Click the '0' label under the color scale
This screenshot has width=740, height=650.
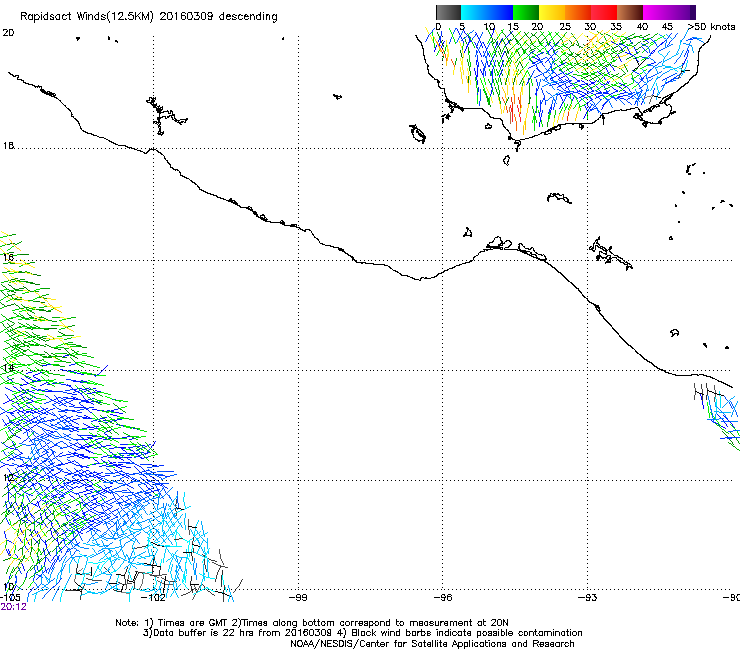(438, 27)
